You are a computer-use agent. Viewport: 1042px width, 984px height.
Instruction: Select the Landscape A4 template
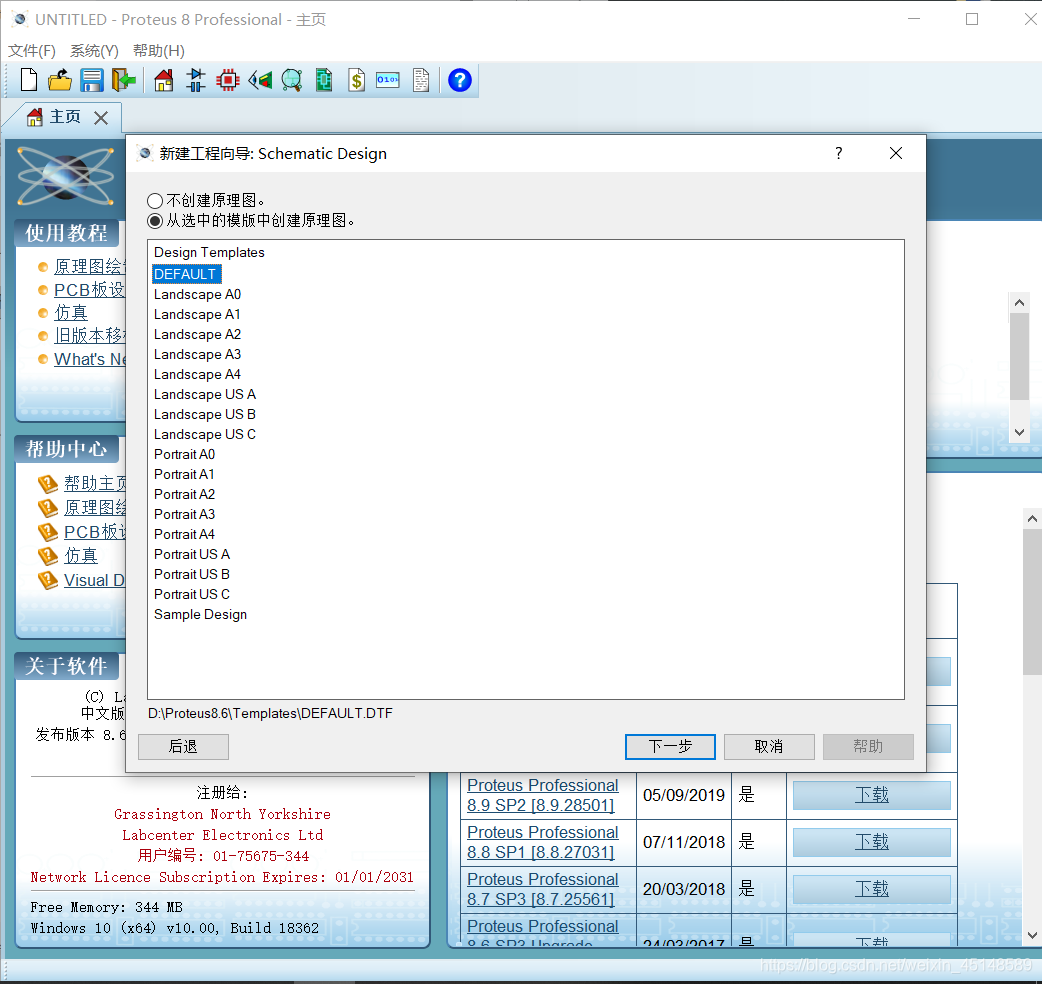point(197,374)
